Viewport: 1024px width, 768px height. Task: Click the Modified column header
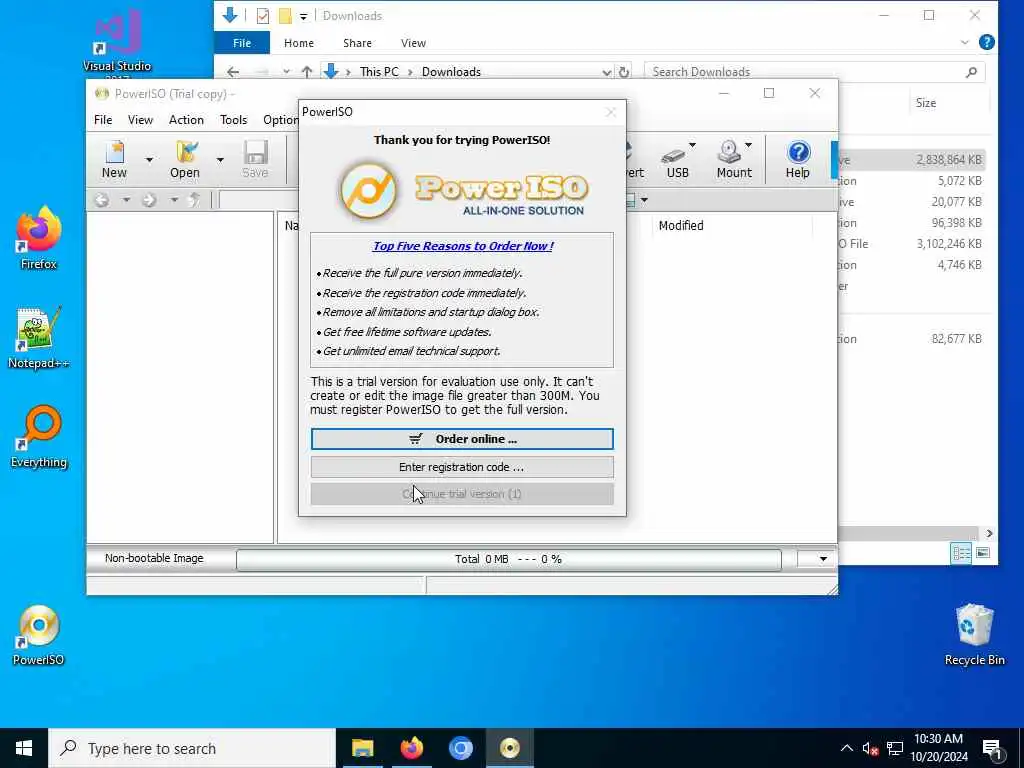coord(681,225)
